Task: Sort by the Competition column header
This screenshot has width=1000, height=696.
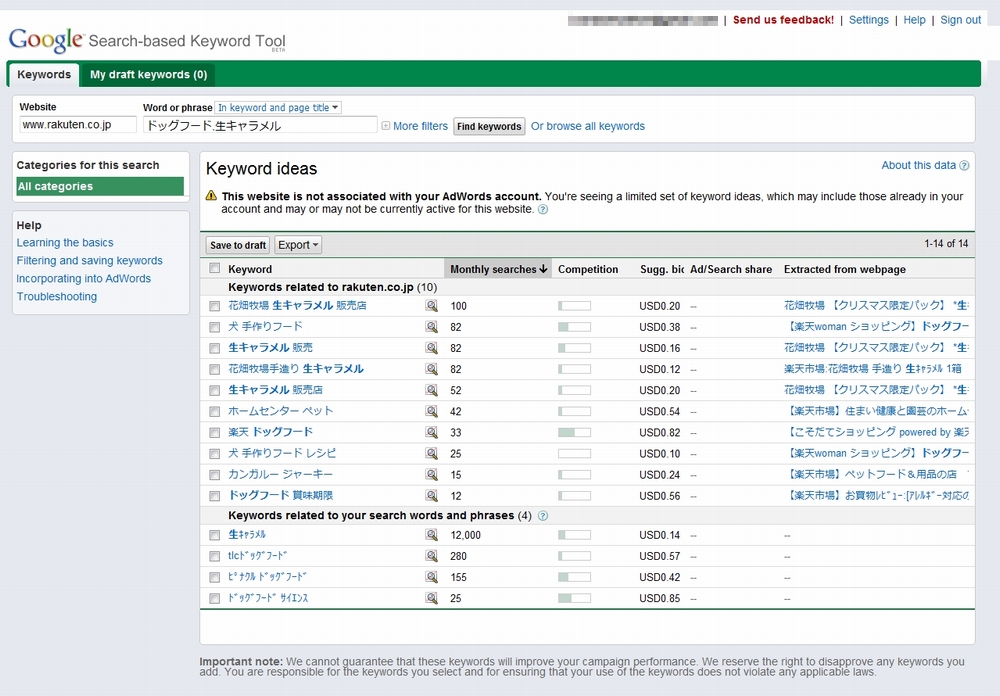Action: coord(588,269)
